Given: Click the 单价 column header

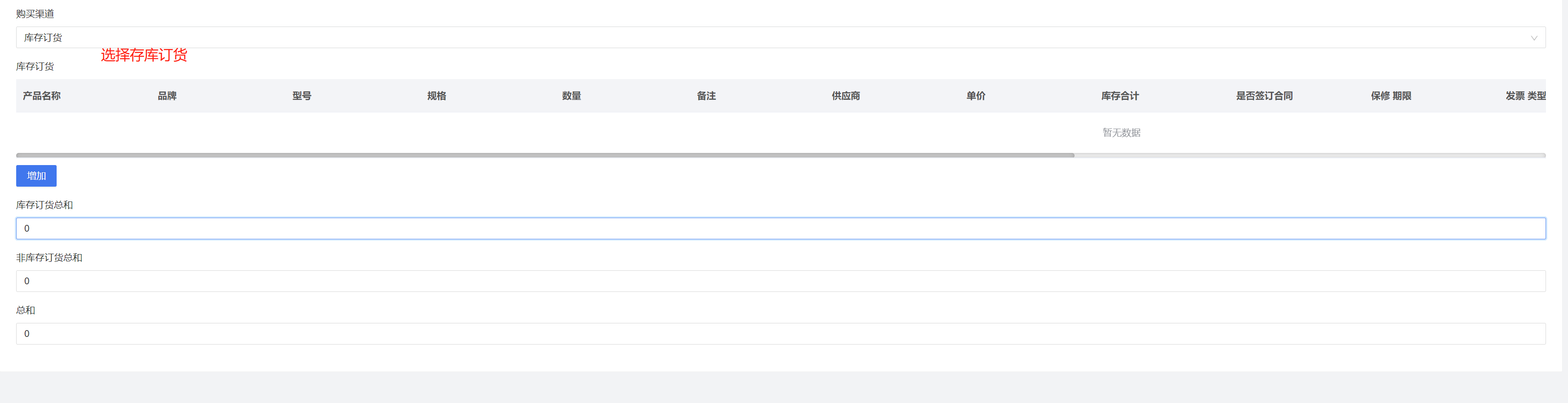Looking at the screenshot, I should pyautogui.click(x=976, y=95).
